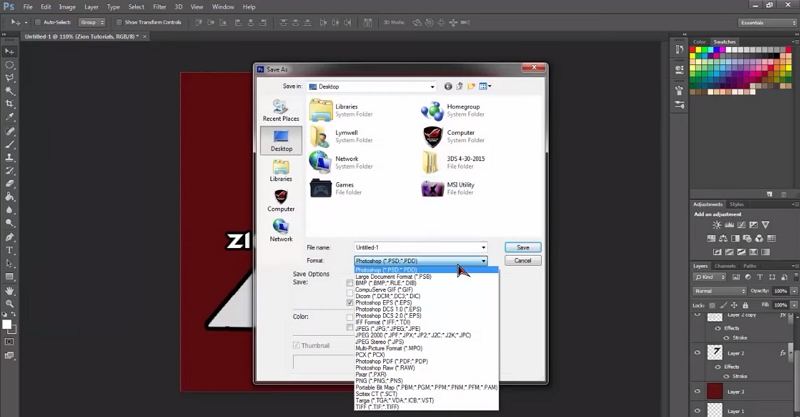This screenshot has width=800, height=417.
Task: Select the Path Selection tool
Action: [9, 263]
